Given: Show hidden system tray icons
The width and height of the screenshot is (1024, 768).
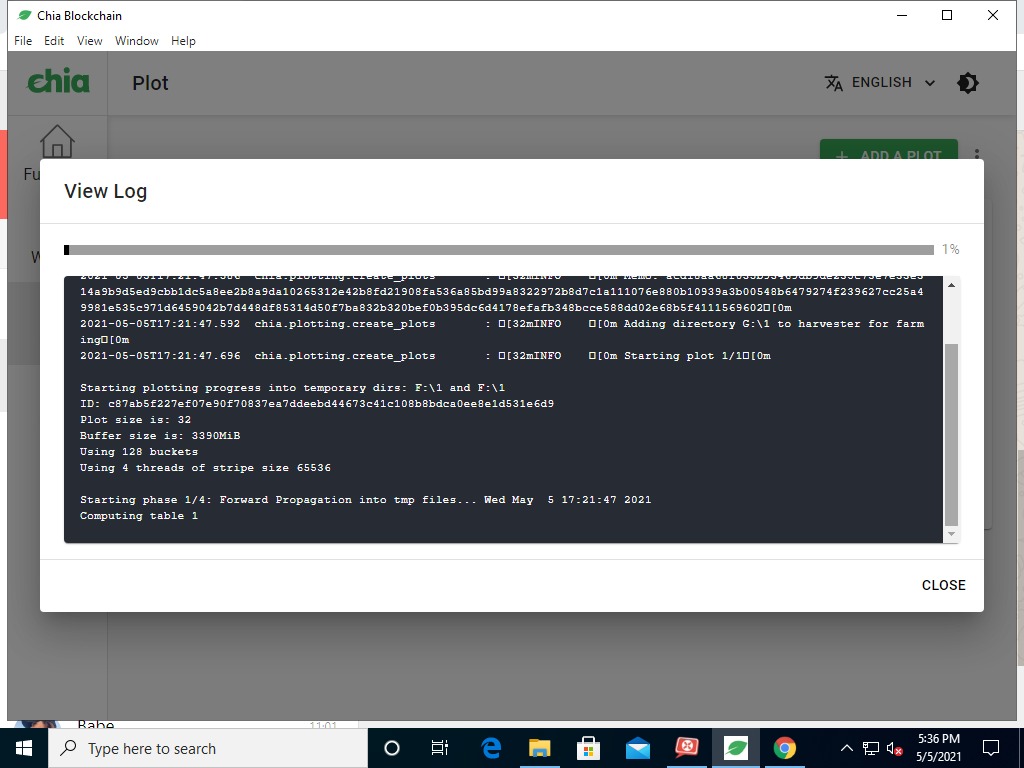Looking at the screenshot, I should (x=846, y=748).
